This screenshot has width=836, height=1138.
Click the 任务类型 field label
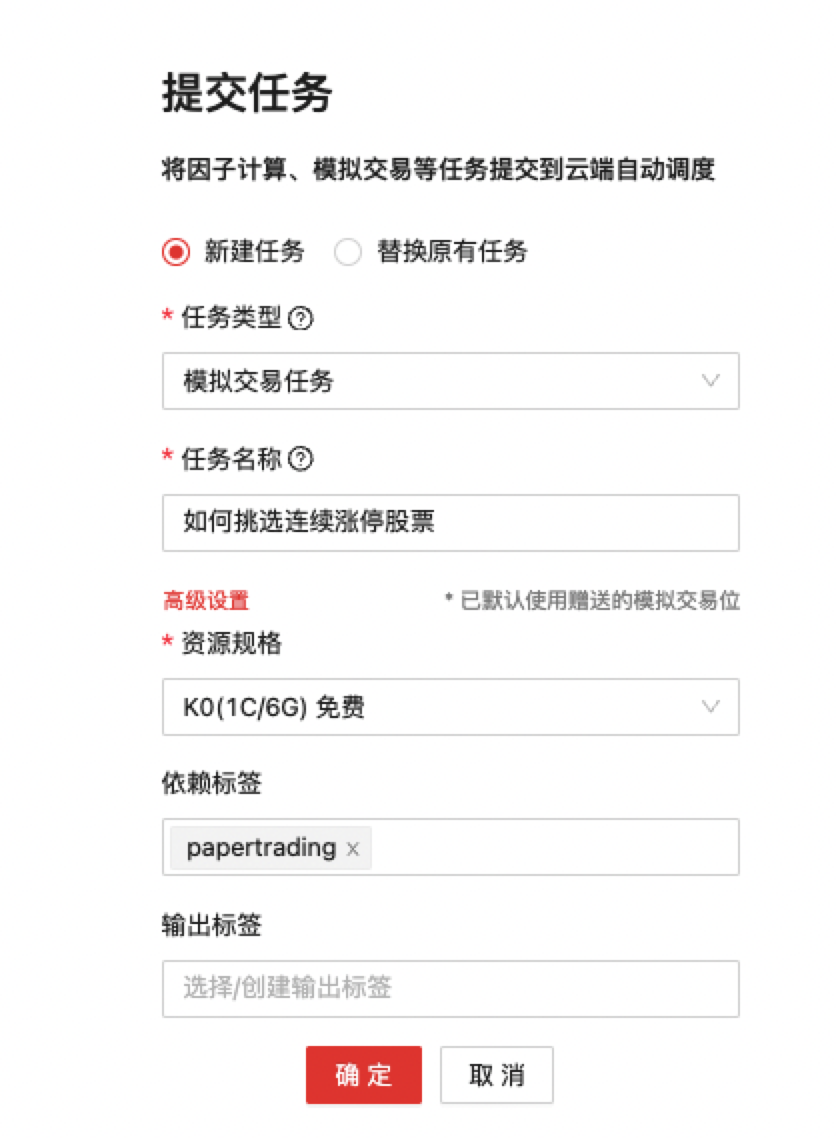click(231, 319)
